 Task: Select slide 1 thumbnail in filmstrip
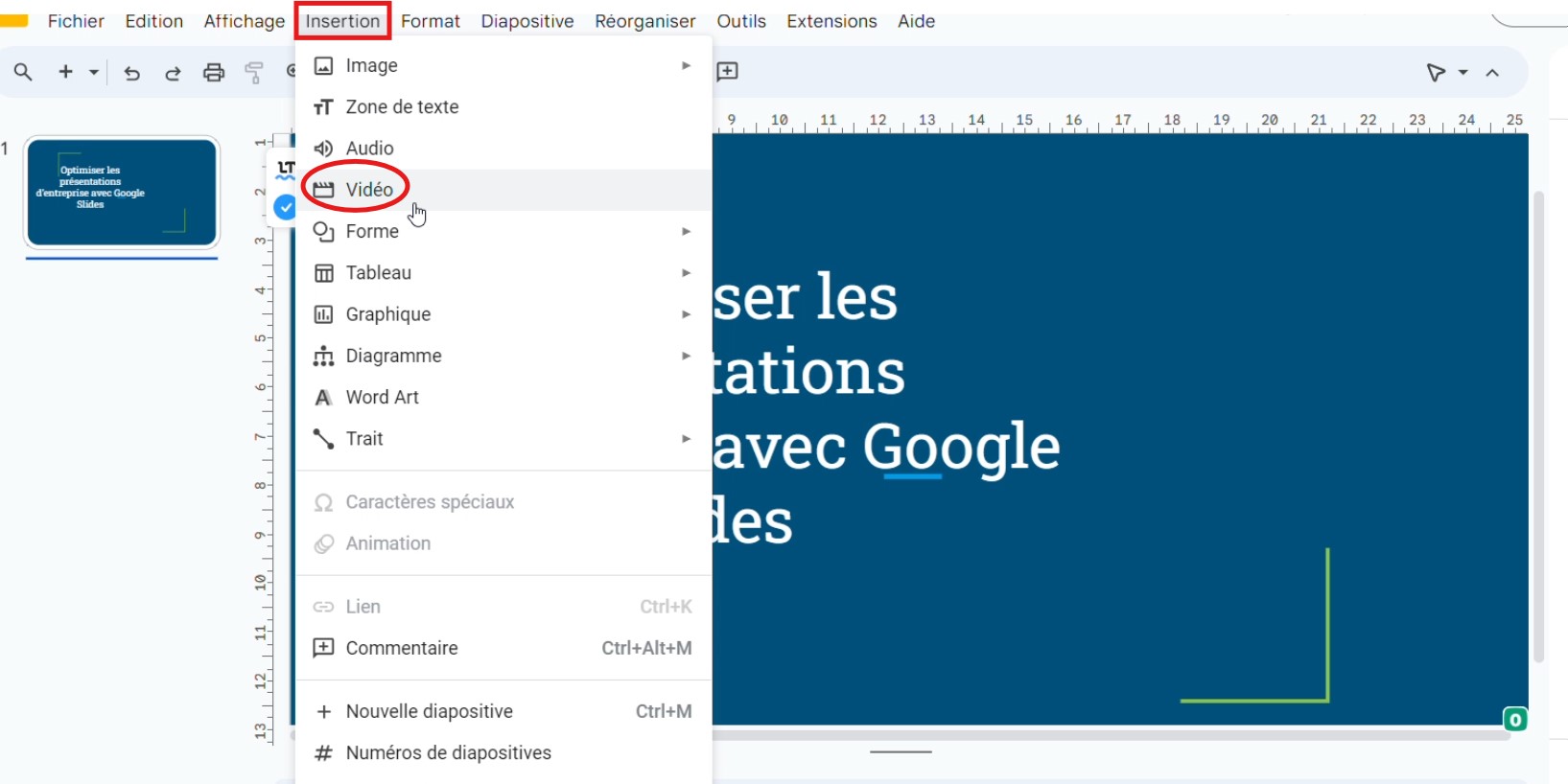(122, 193)
